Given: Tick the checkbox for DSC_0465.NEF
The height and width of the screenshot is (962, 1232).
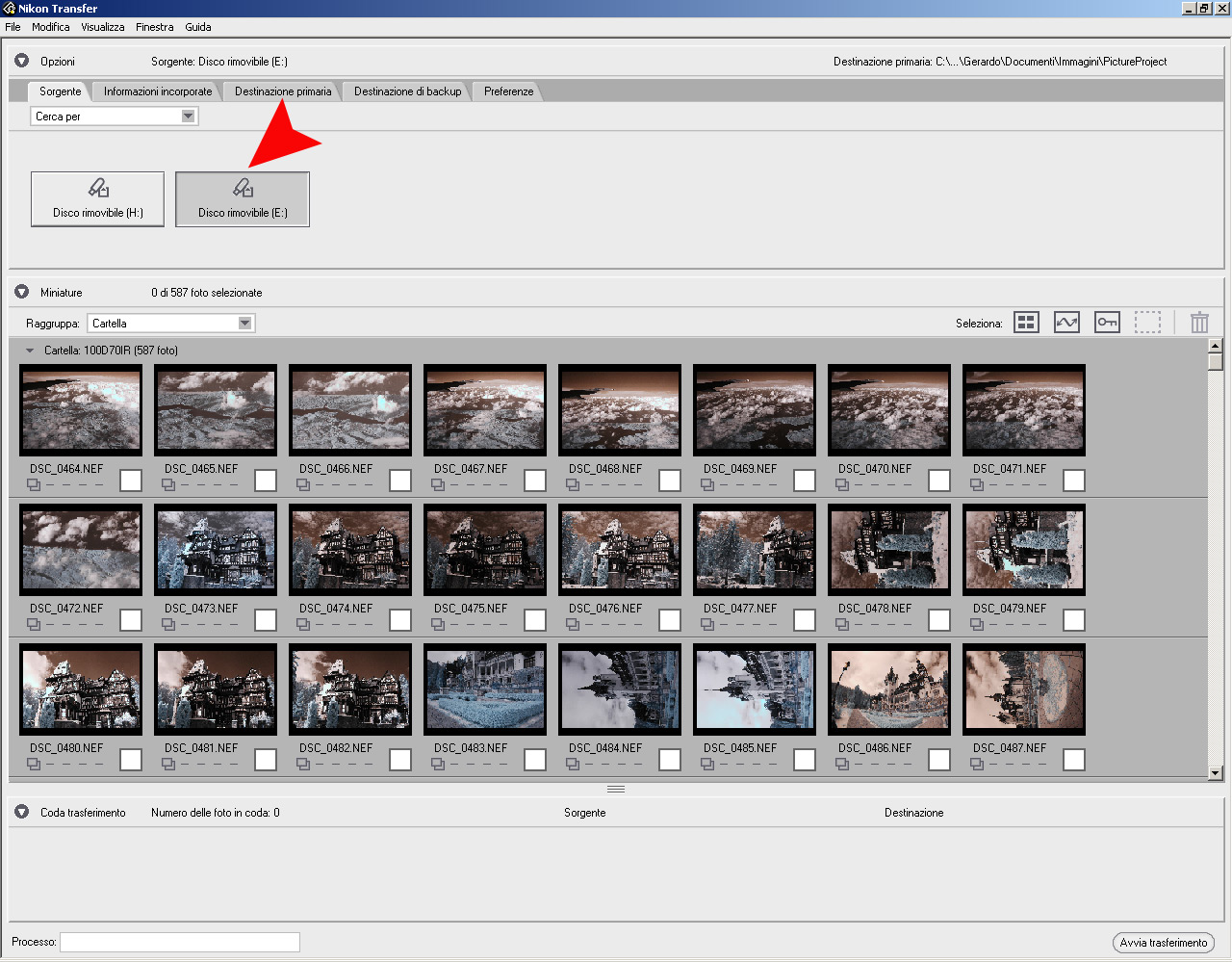Looking at the screenshot, I should click(x=266, y=480).
